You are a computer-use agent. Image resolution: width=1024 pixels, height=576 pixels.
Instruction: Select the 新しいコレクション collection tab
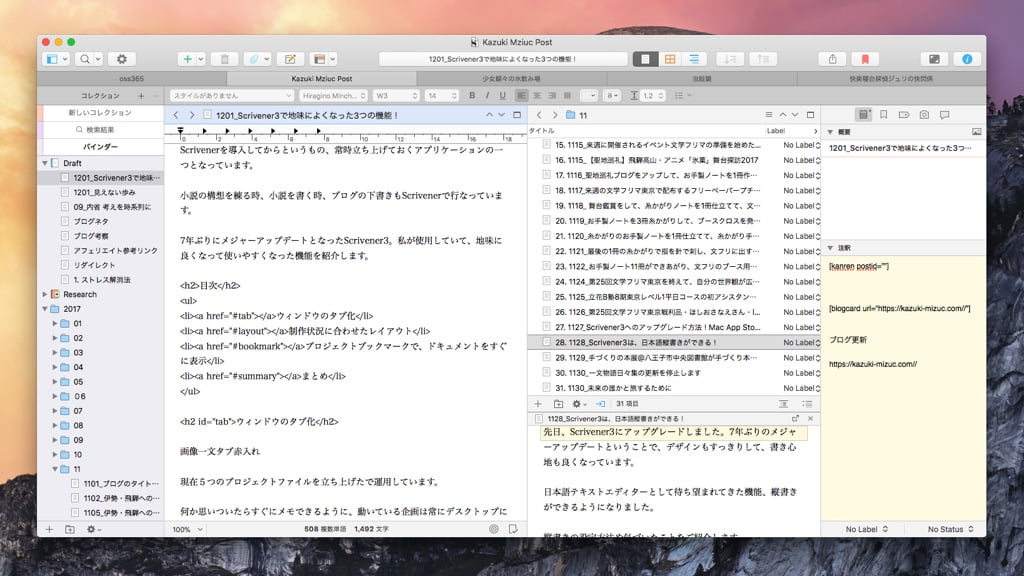(100, 112)
